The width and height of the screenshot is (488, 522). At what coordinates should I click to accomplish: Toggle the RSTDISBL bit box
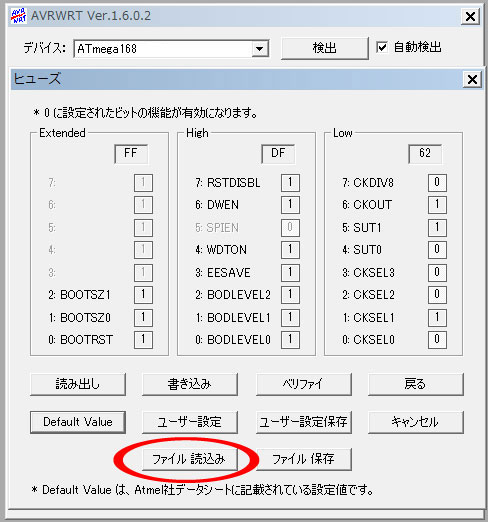tap(290, 182)
